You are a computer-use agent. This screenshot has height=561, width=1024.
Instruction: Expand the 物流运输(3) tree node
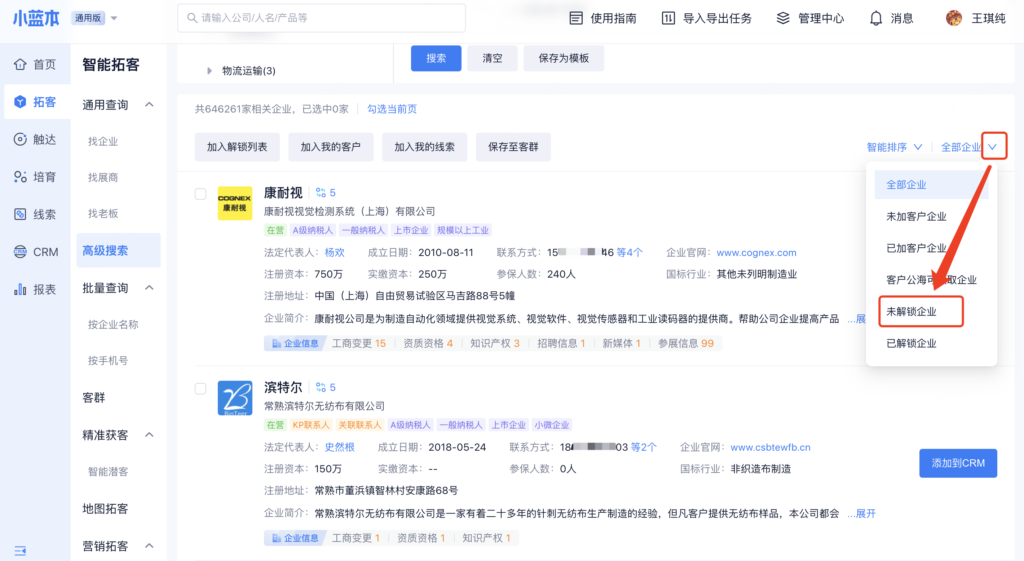[x=210, y=71]
